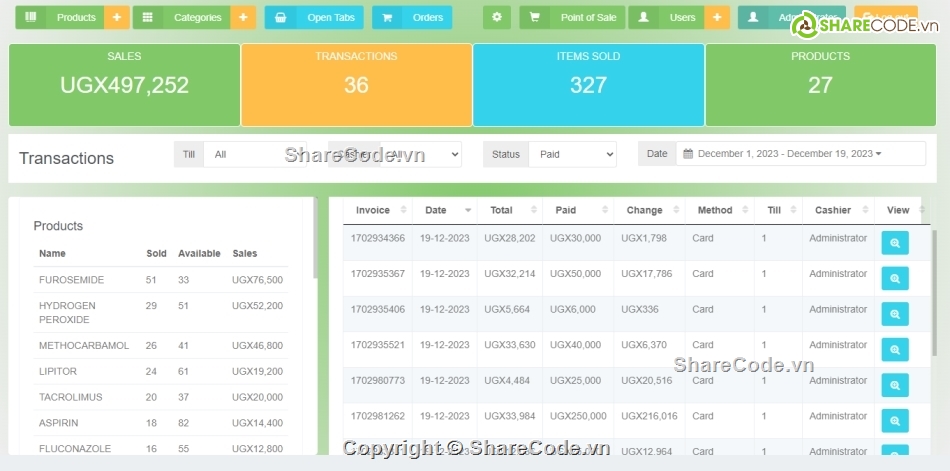The height and width of the screenshot is (471, 950).
Task: Open the view icon for invoice 1702935406
Action: click(x=895, y=314)
